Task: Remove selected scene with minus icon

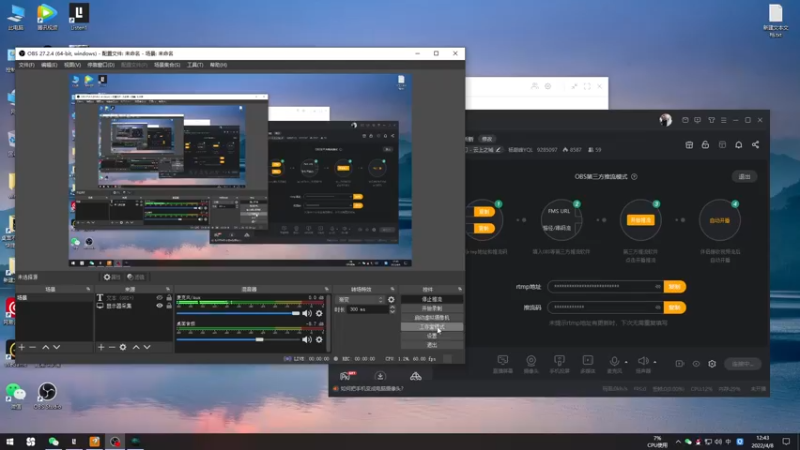Action: pyautogui.click(x=33, y=347)
